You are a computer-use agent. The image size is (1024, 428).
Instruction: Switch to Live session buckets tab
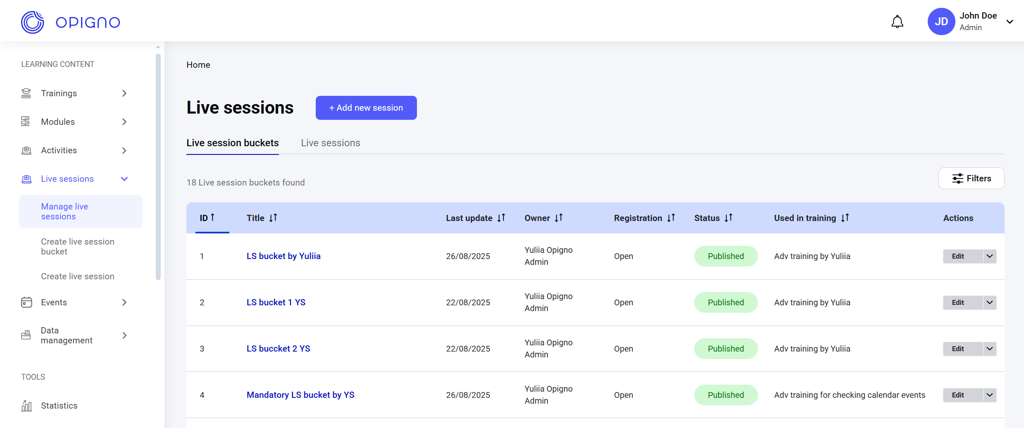tap(232, 143)
